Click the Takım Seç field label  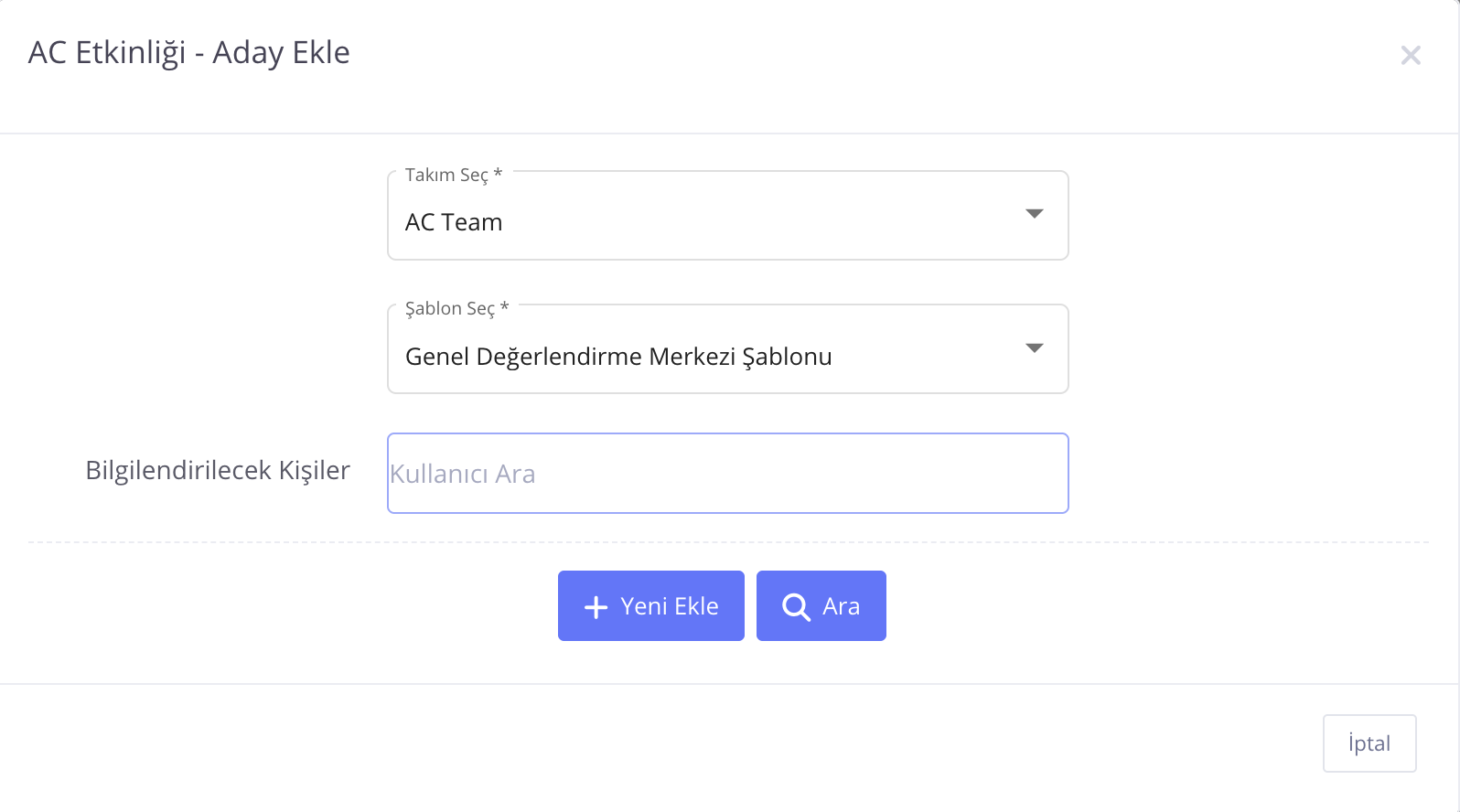(453, 175)
